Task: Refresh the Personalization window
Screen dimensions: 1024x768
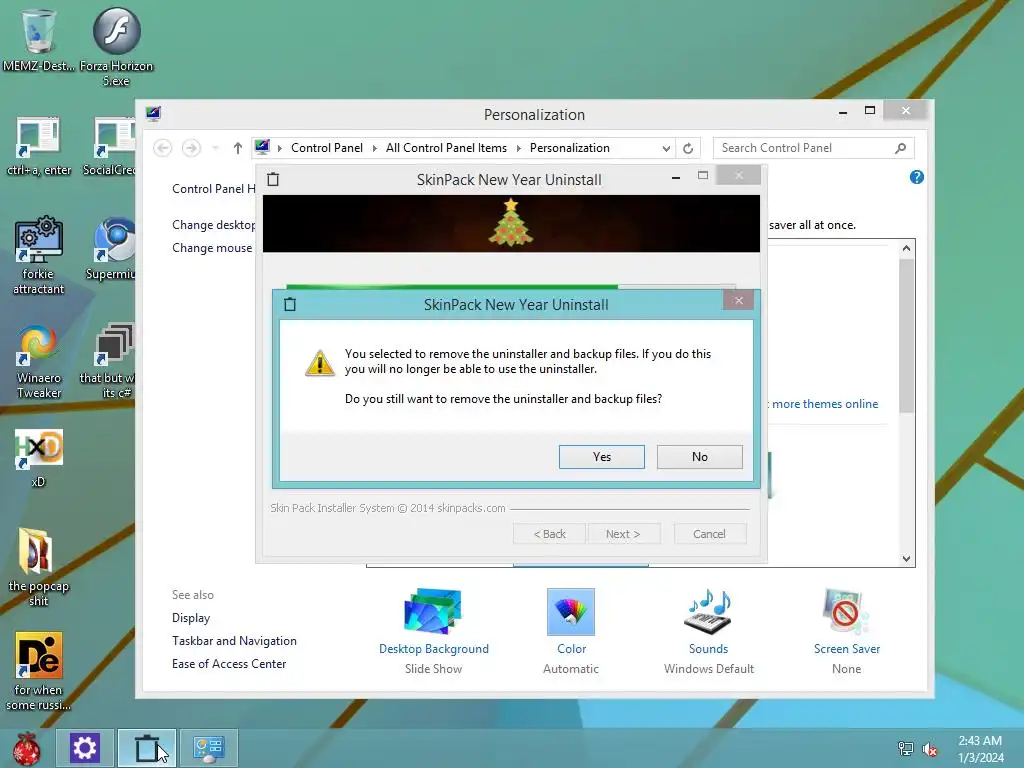Action: click(688, 148)
